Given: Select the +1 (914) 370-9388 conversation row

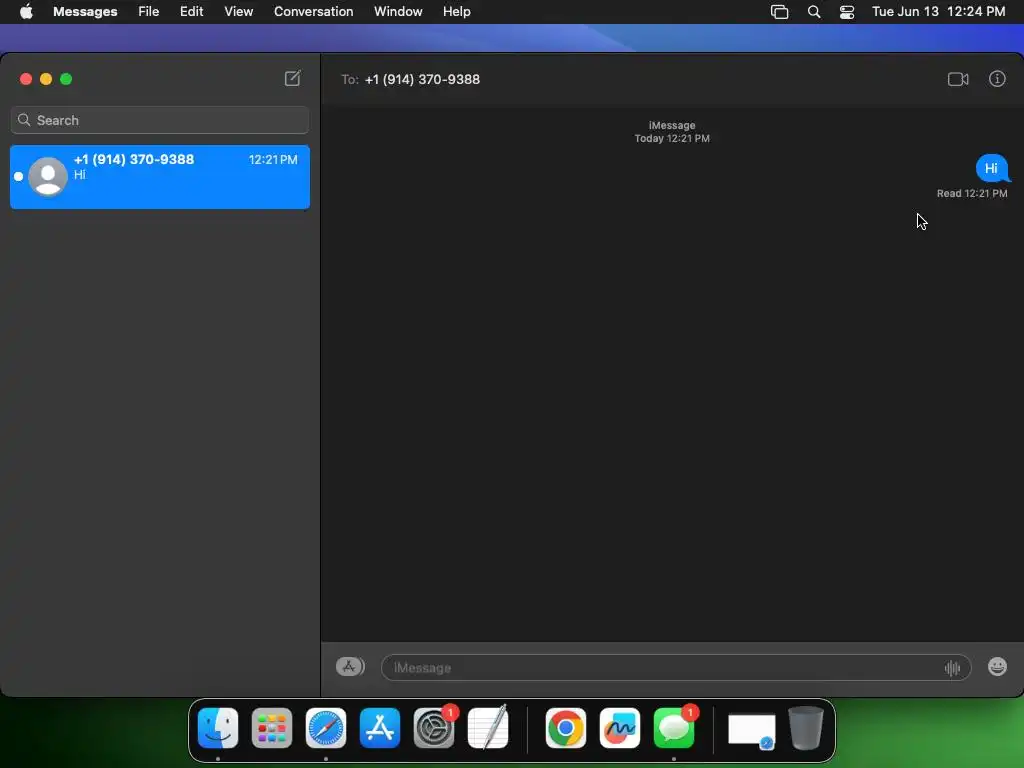Looking at the screenshot, I should click(160, 177).
